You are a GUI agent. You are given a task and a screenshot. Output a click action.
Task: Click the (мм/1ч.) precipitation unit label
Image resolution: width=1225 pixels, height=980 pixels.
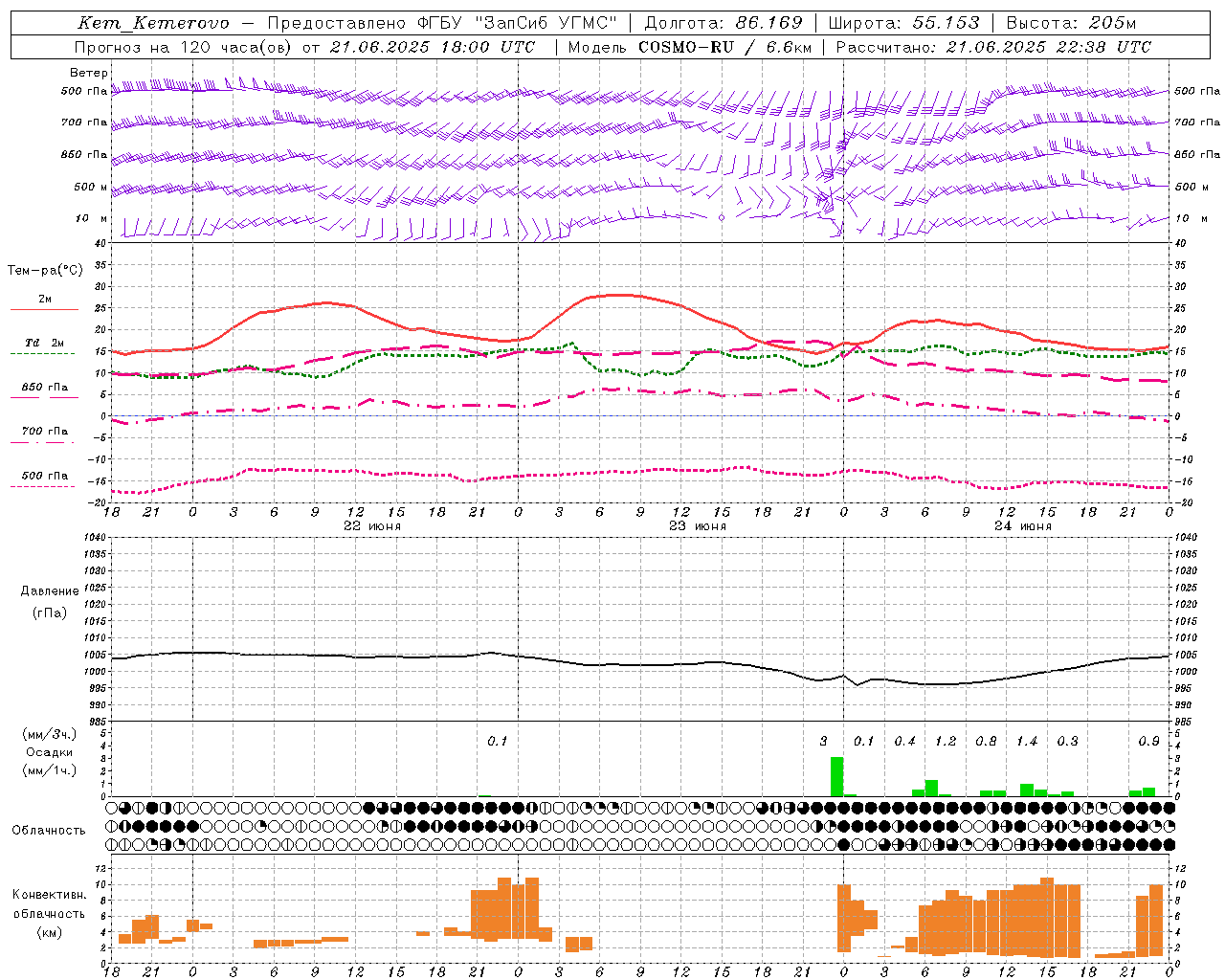coord(49,770)
